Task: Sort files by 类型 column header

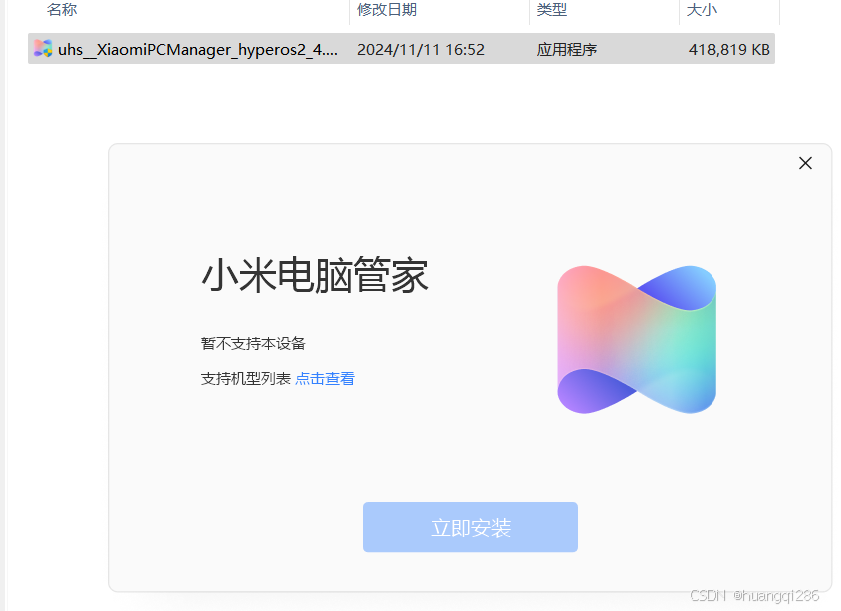Action: tap(551, 9)
